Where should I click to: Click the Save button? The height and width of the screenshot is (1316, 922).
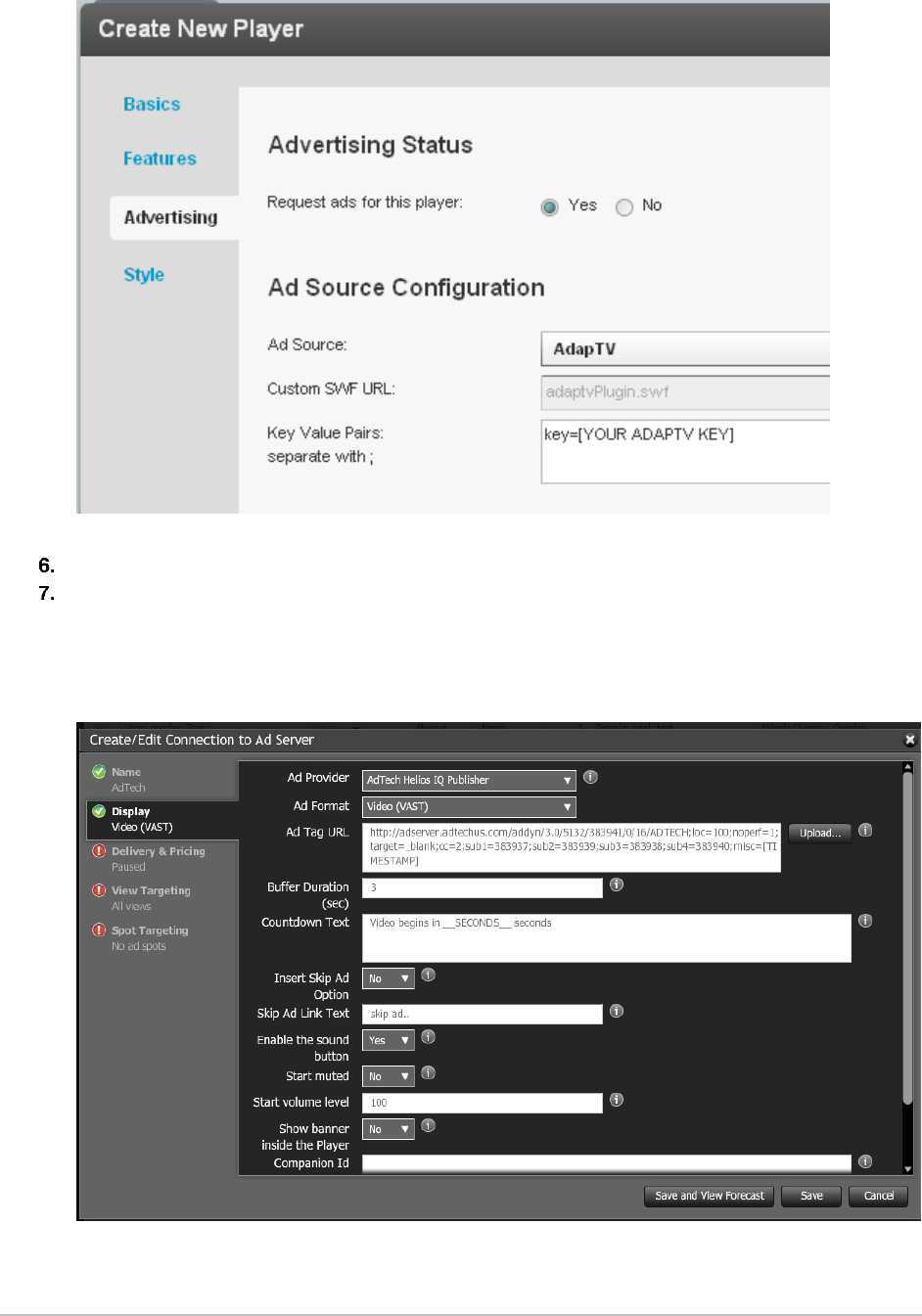(x=811, y=1196)
